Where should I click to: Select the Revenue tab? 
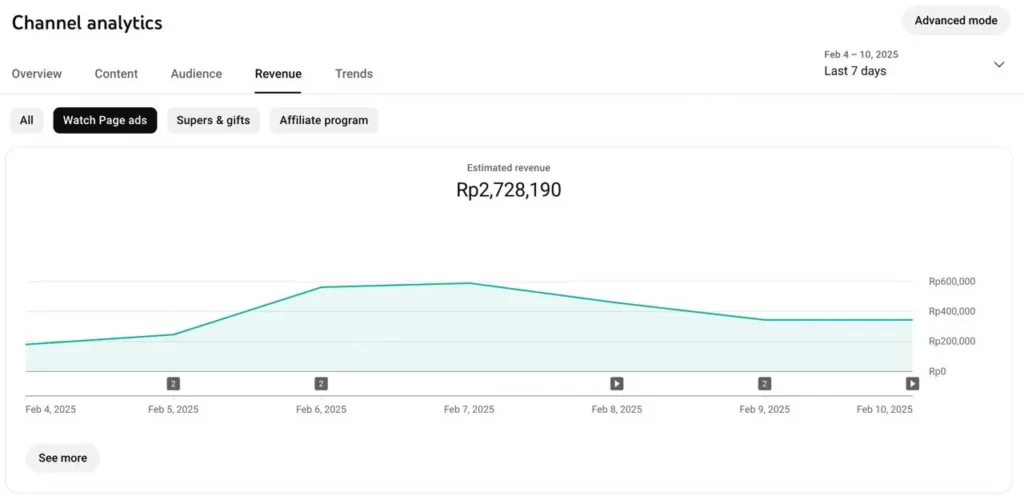pos(278,74)
